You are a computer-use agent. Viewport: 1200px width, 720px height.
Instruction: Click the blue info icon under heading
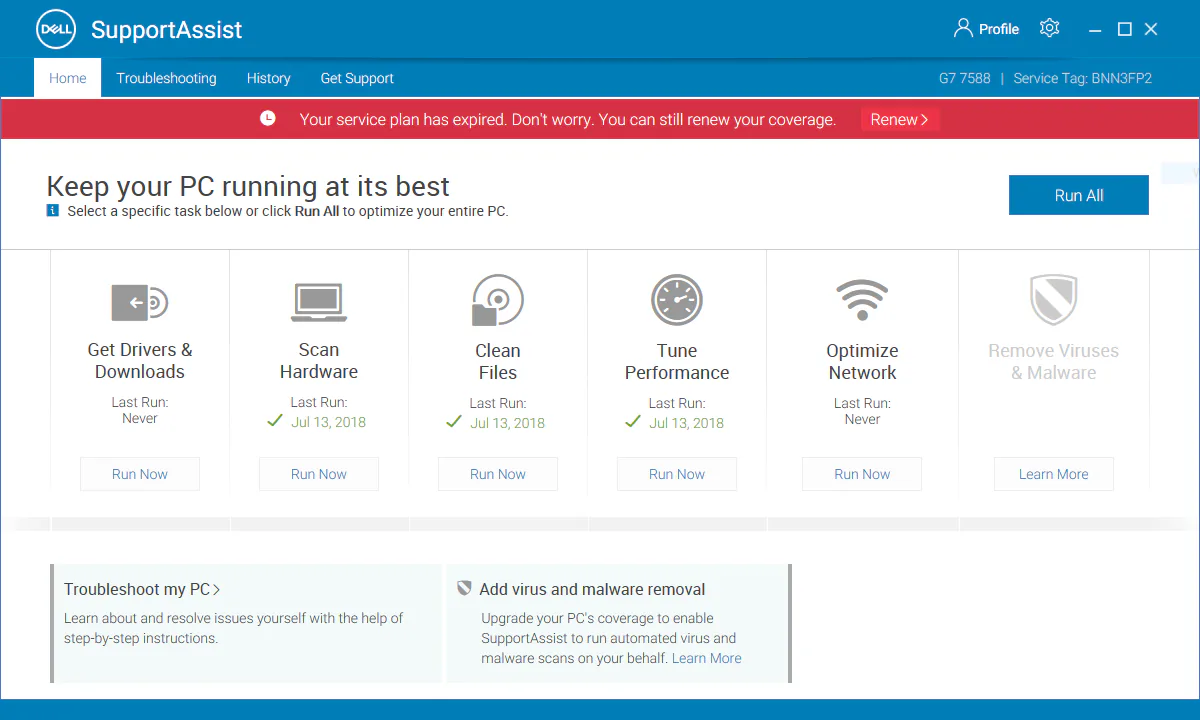(53, 211)
